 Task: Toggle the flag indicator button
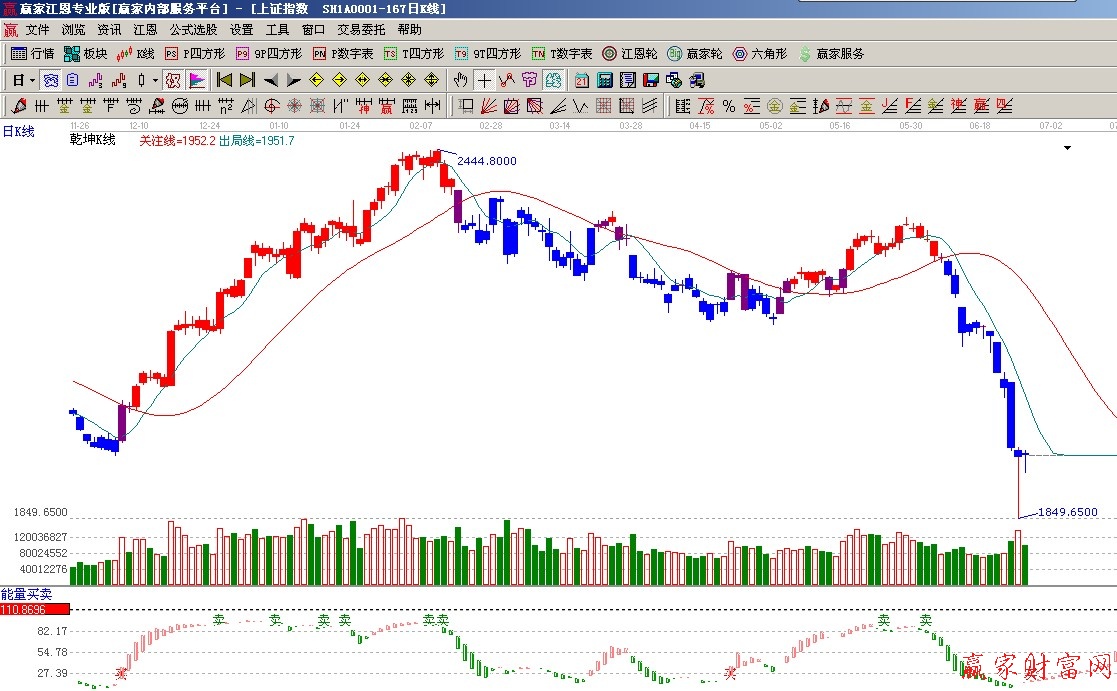[197, 80]
